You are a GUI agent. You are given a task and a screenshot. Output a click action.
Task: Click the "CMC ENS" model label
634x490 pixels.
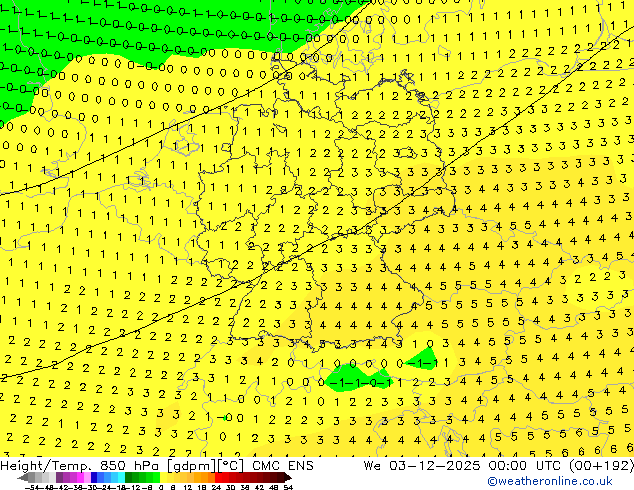[283, 466]
